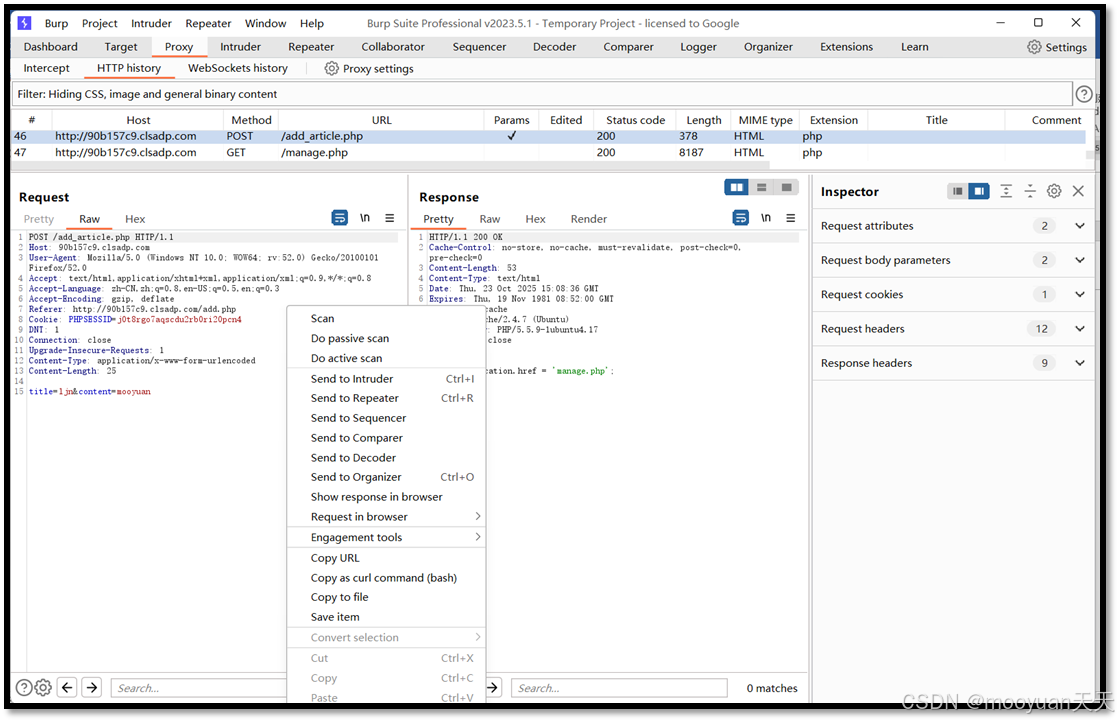Open Inspector settings gear
Image resolution: width=1119 pixels, height=722 pixels.
tap(1054, 191)
